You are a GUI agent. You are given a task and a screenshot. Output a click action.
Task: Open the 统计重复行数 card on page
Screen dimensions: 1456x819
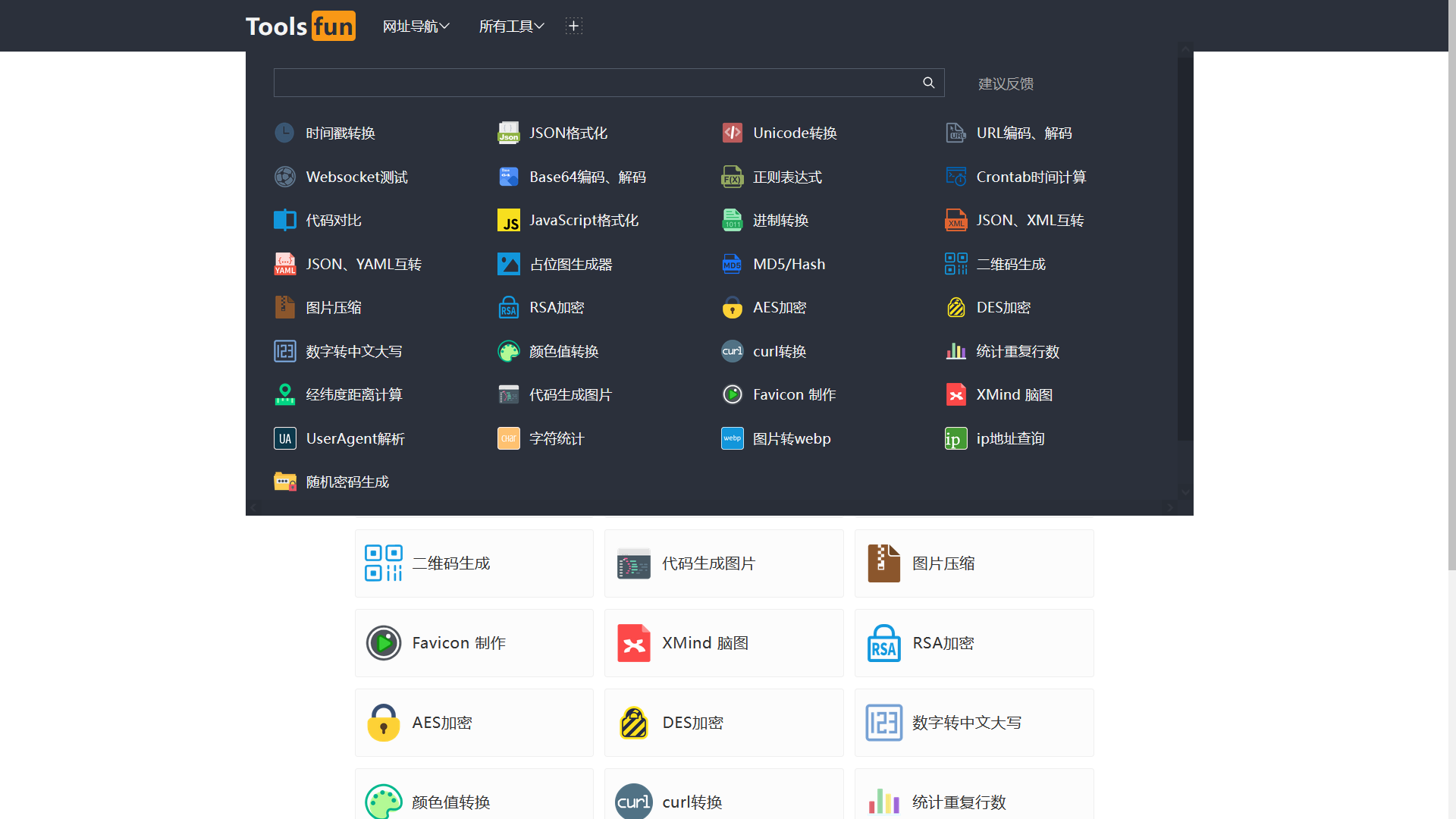[x=974, y=794]
